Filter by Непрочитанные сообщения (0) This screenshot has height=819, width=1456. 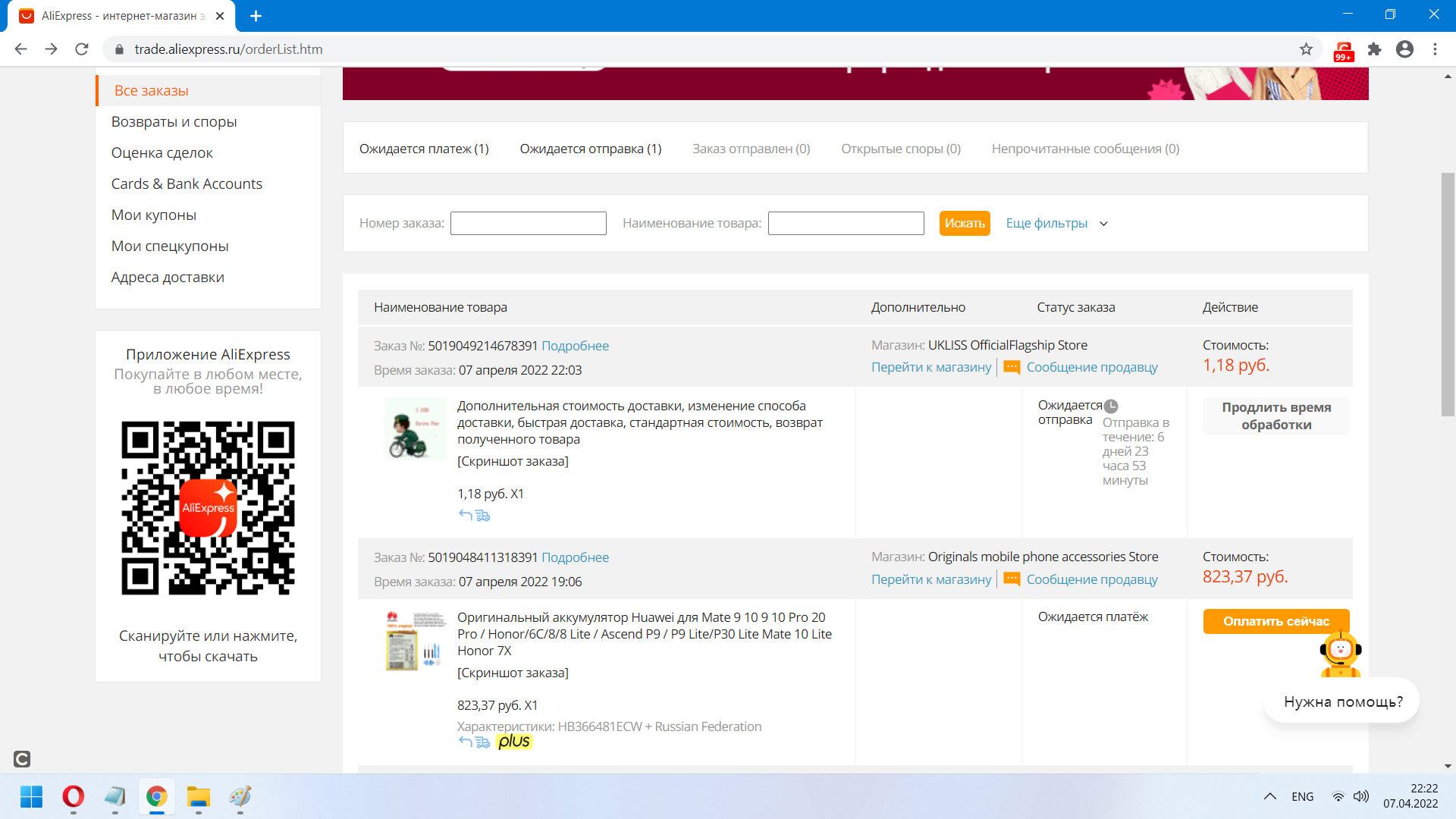pos(1085,149)
